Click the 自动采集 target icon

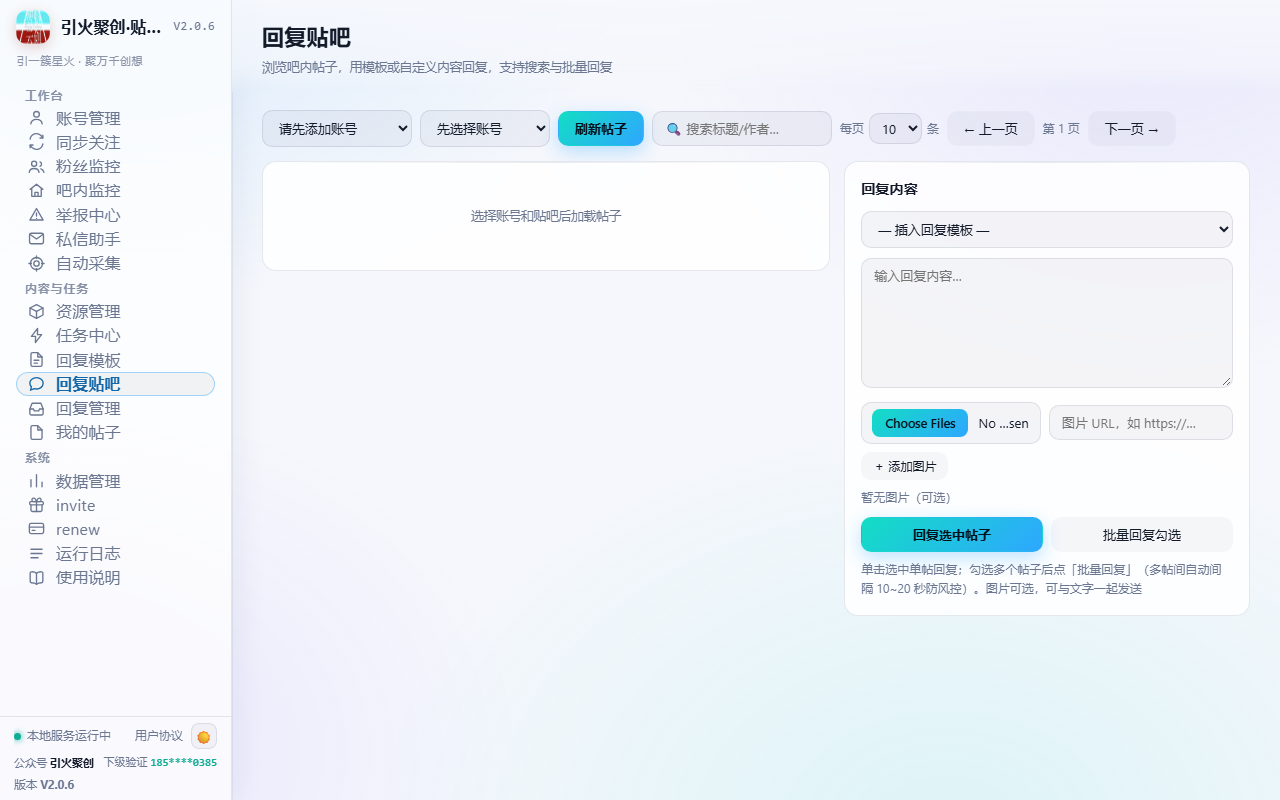tap(37, 263)
